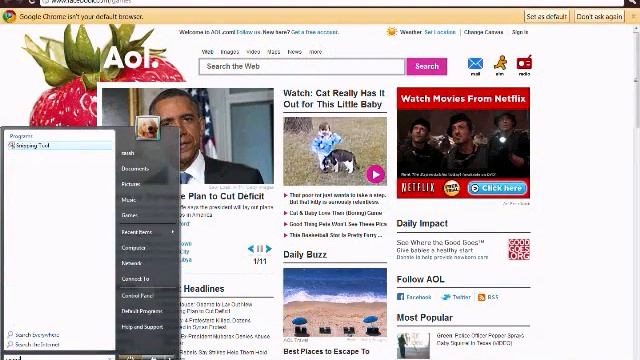
Task: Click the browser address bar
Action: (331, 2)
